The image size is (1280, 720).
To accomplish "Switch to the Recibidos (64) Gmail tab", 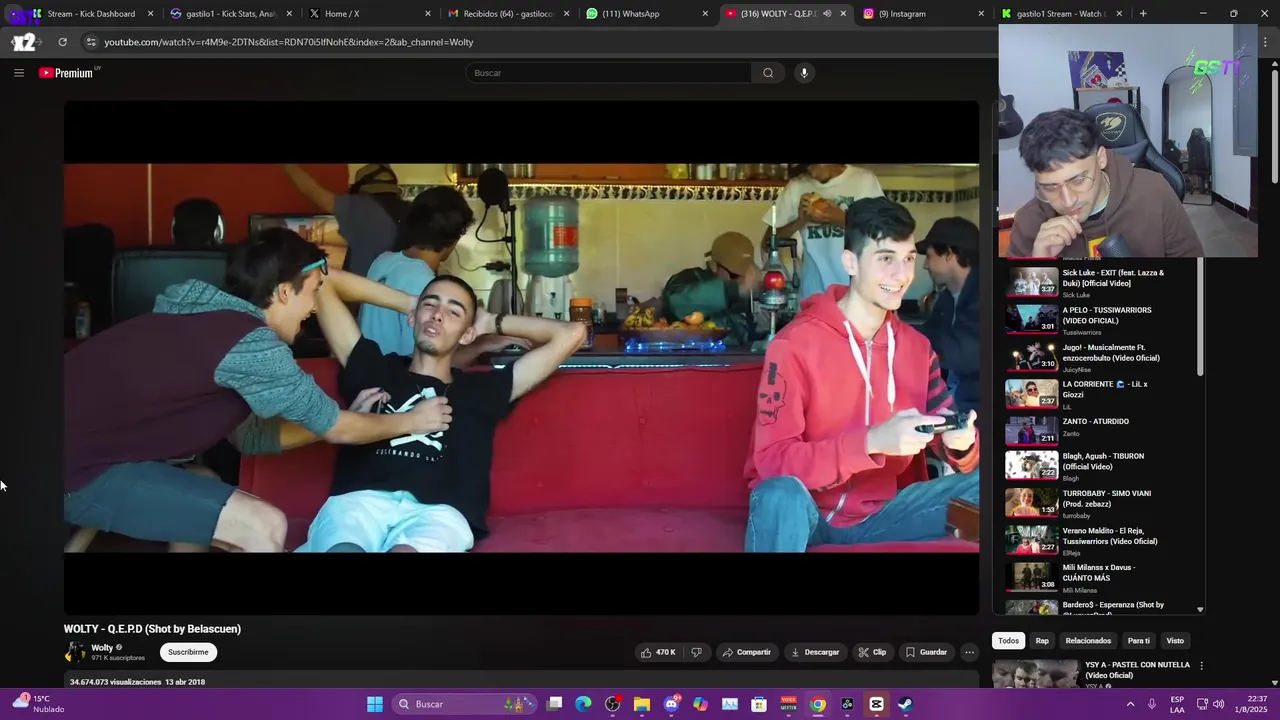I will point(508,14).
